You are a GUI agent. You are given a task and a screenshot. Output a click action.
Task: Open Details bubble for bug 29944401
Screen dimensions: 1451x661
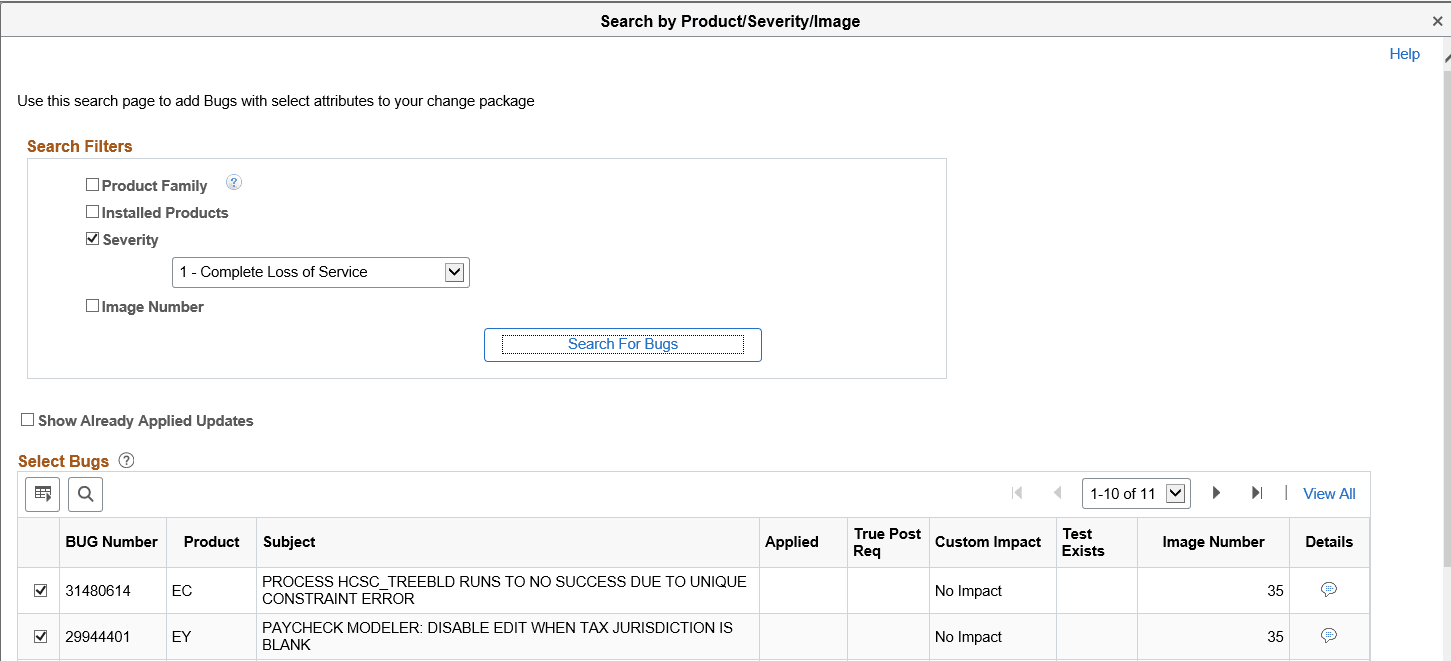[1329, 636]
